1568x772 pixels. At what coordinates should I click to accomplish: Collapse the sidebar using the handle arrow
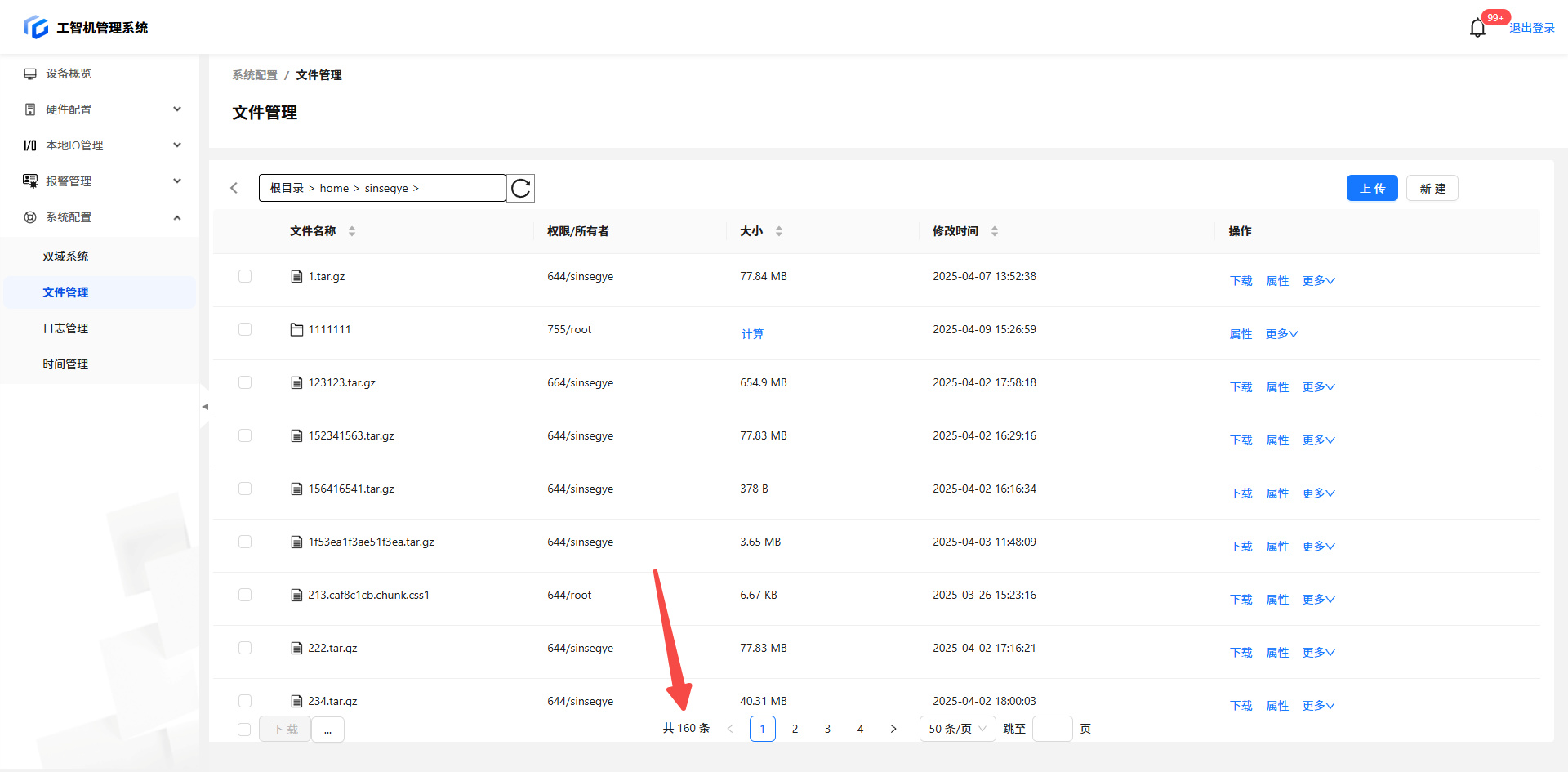205,407
